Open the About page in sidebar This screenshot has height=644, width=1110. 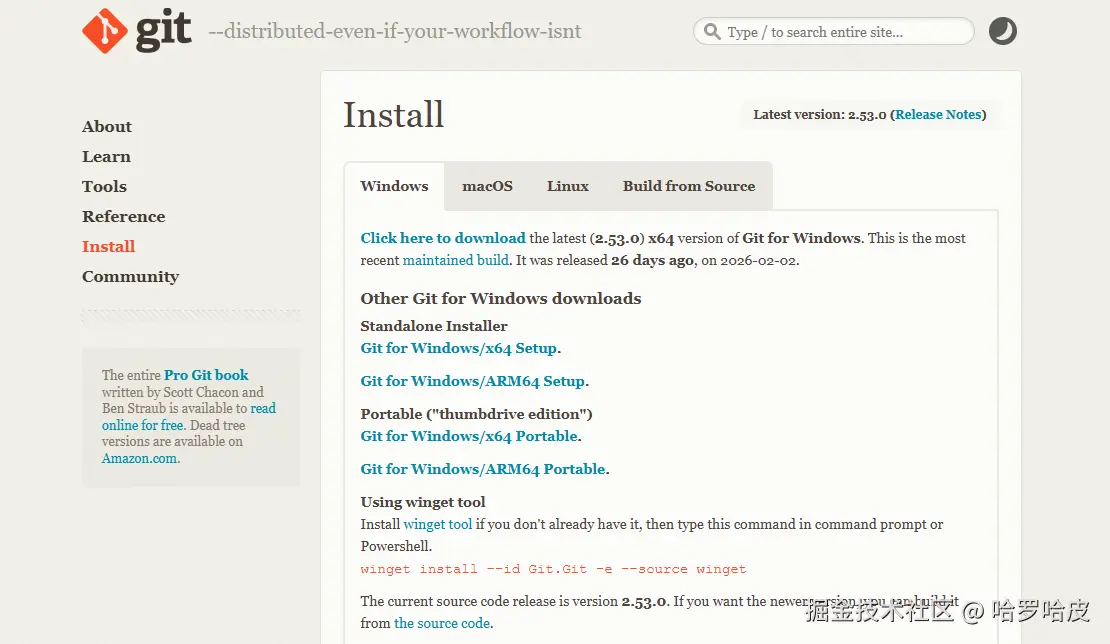107,127
